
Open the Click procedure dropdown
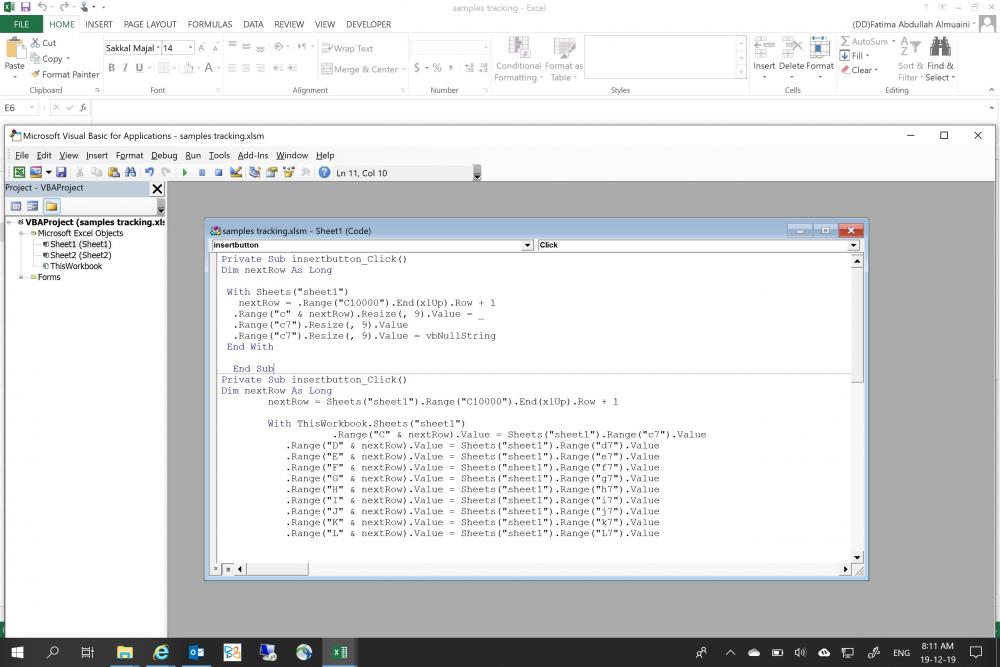coord(853,245)
